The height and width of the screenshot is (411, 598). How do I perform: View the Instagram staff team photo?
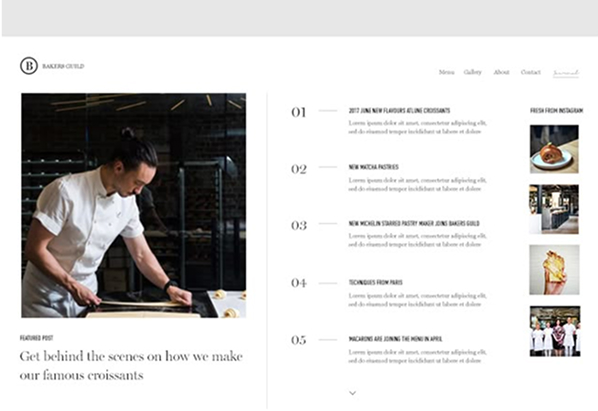point(555,331)
